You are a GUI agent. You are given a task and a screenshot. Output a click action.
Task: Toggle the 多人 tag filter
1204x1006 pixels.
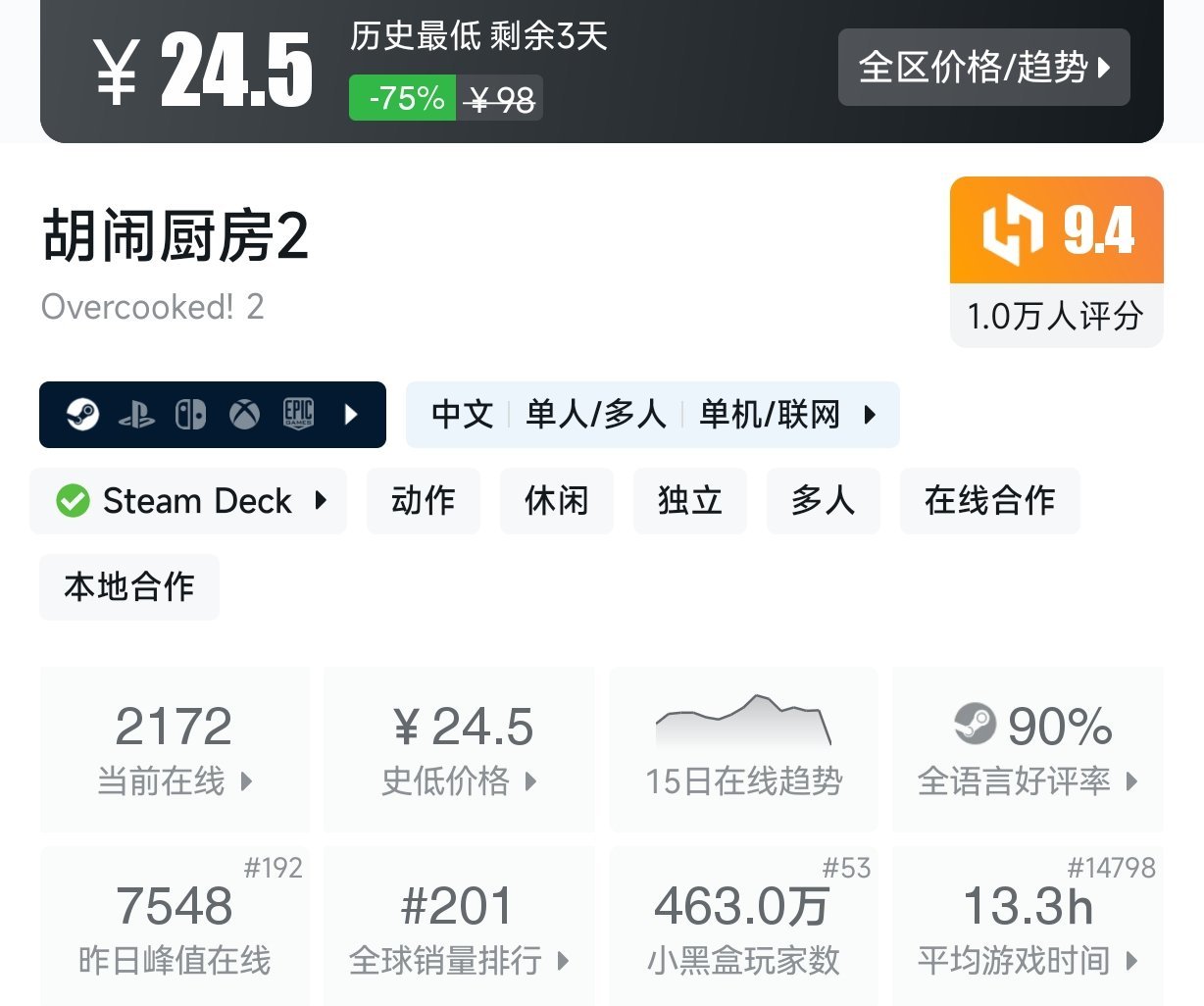tap(823, 501)
